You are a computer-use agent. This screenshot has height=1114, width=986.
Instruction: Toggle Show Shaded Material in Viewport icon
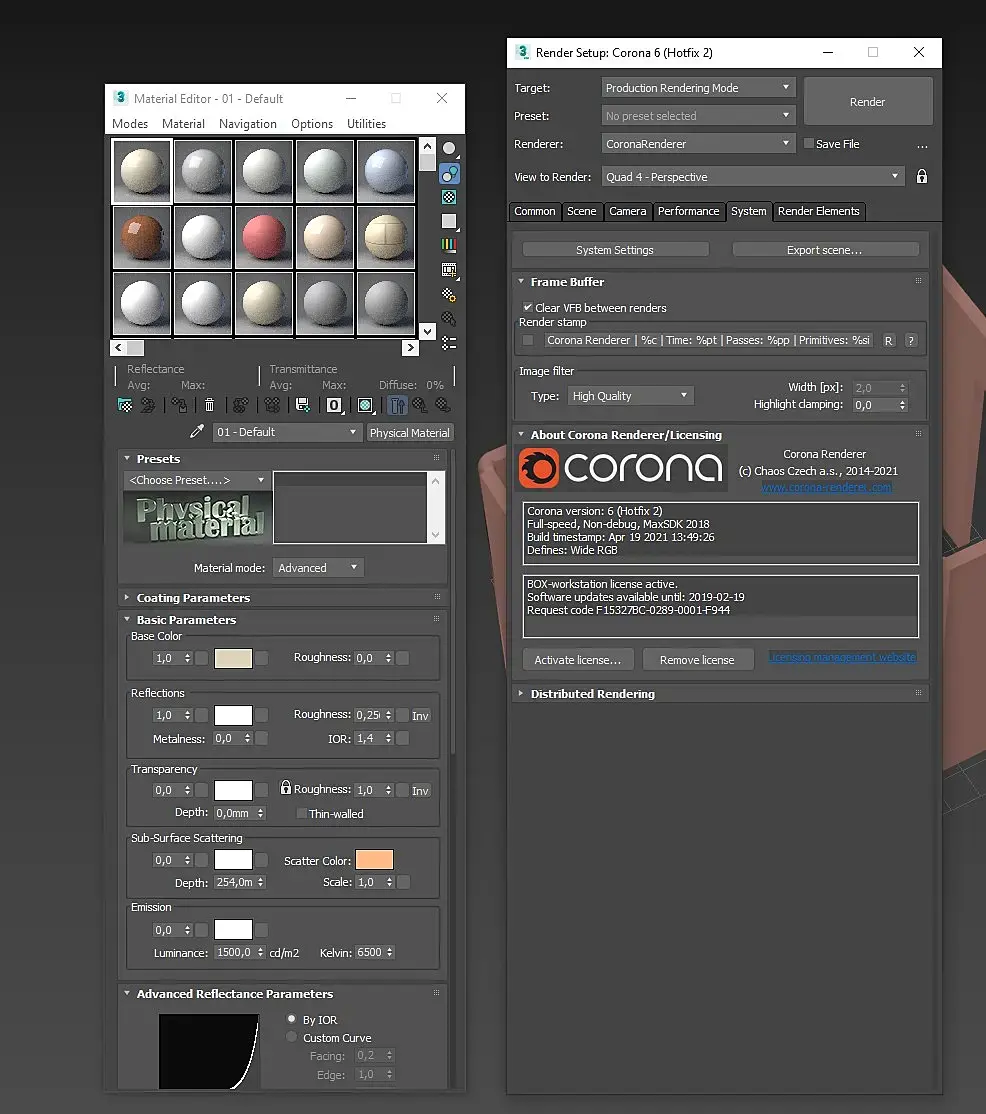365,405
